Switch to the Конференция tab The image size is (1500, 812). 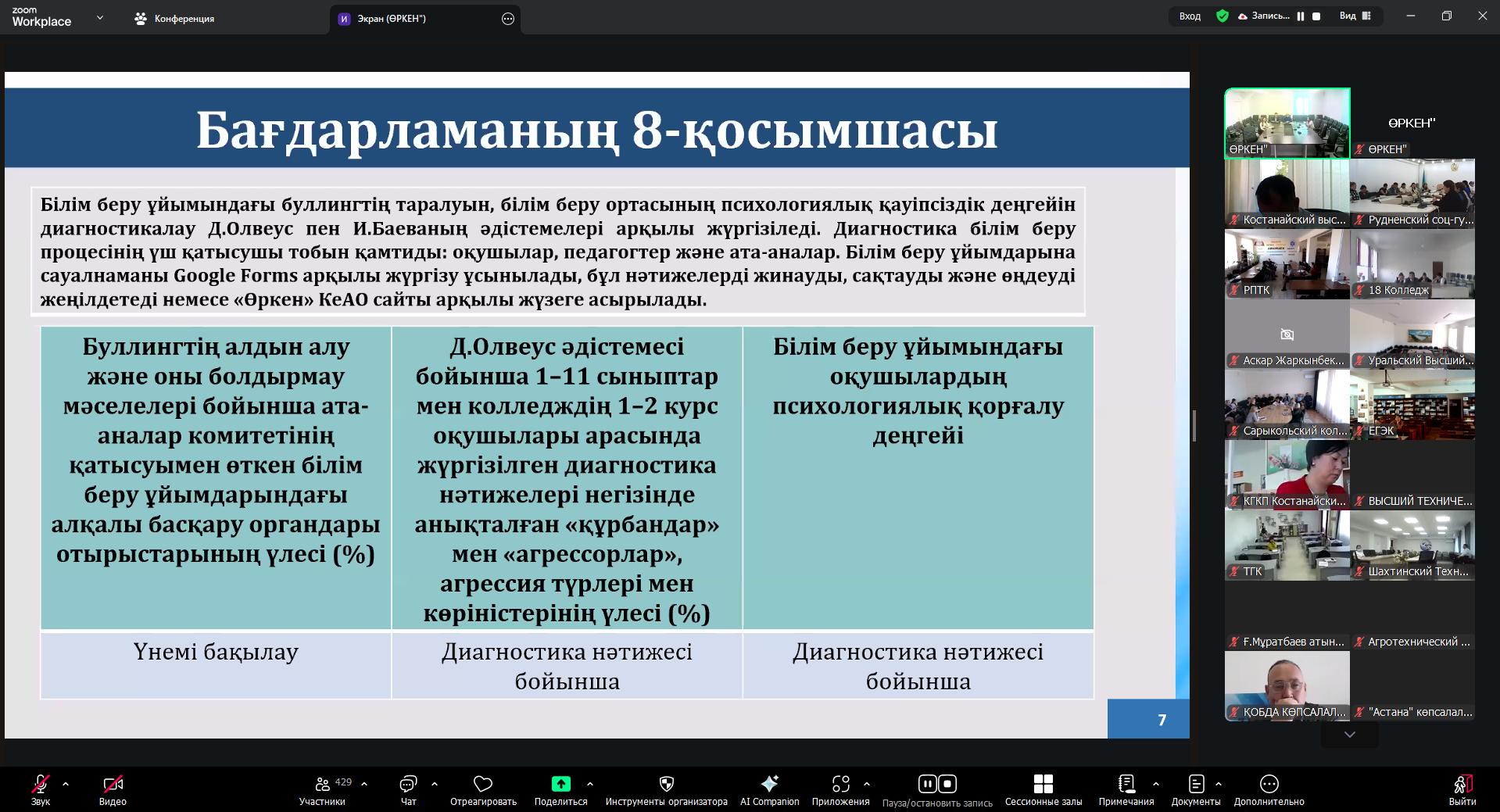pyautogui.click(x=174, y=19)
